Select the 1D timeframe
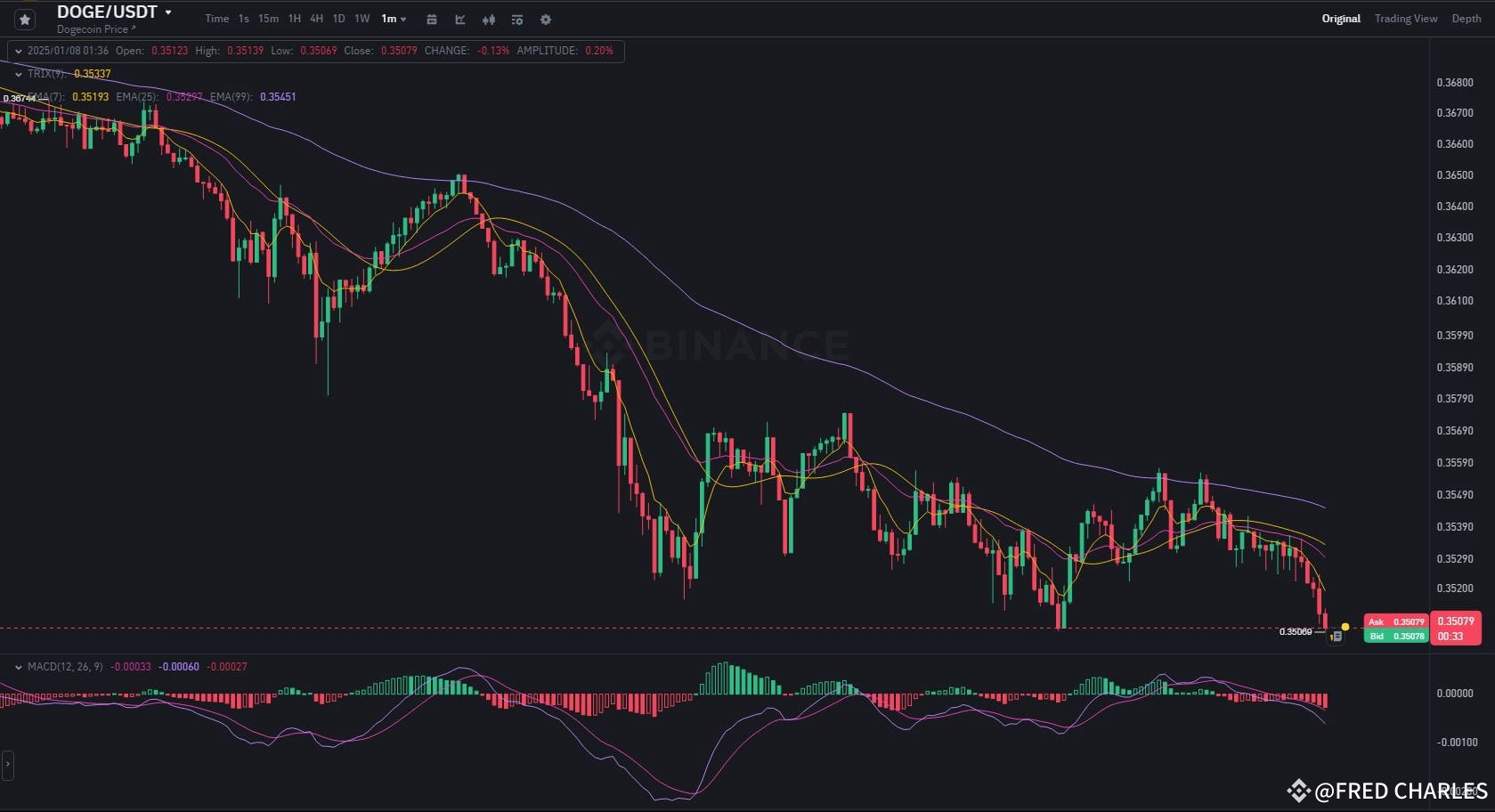This screenshot has width=1495, height=812. [x=338, y=19]
